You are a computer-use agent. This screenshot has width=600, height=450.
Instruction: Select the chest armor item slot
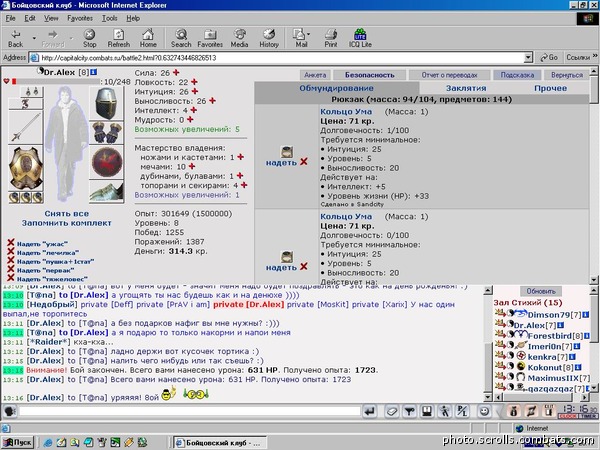pos(26,168)
